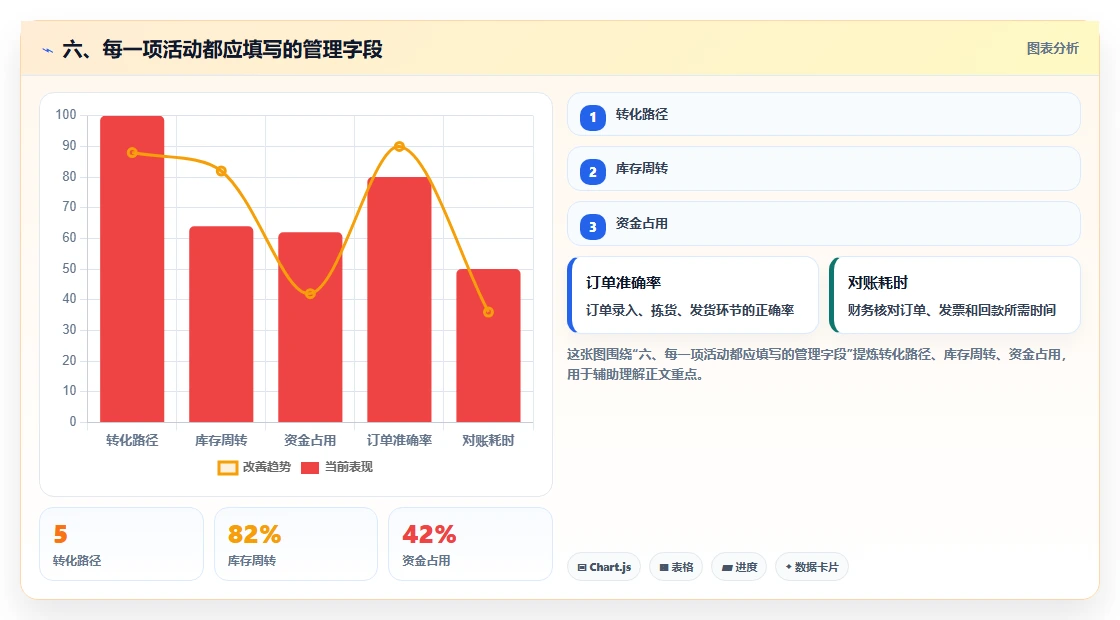Click the summary paragraph starting 这张图围绕
Viewport: 1120px width, 620px height.
pos(817,364)
